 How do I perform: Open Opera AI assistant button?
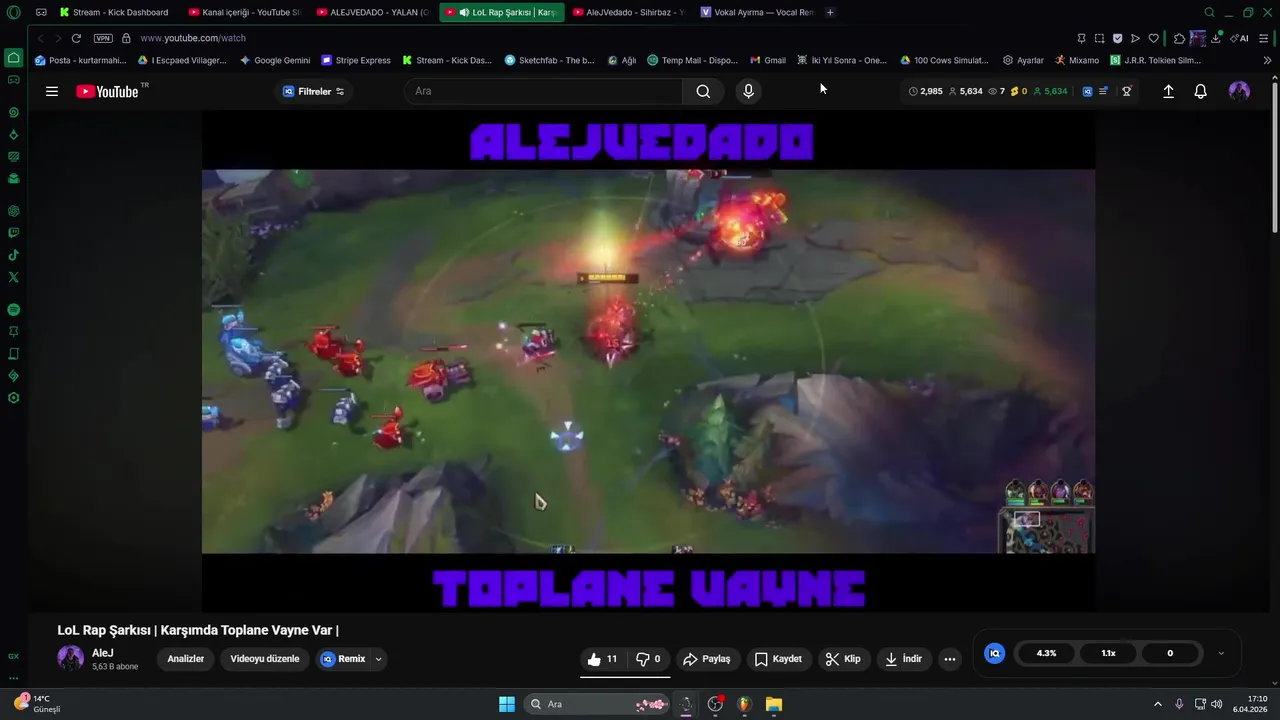[1239, 38]
